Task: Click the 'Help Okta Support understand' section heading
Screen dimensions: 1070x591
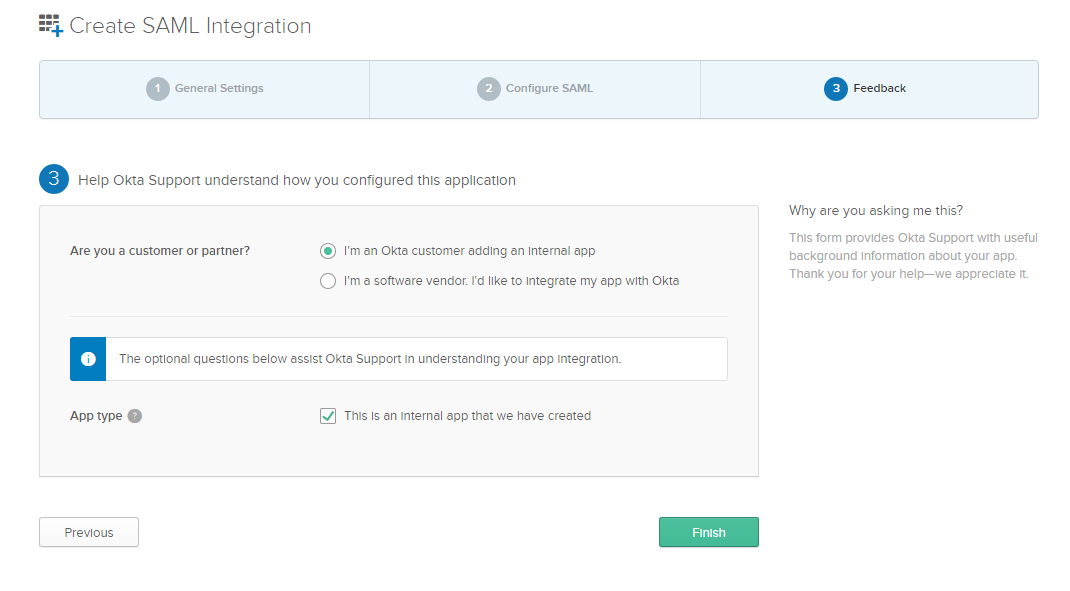Action: [297, 180]
